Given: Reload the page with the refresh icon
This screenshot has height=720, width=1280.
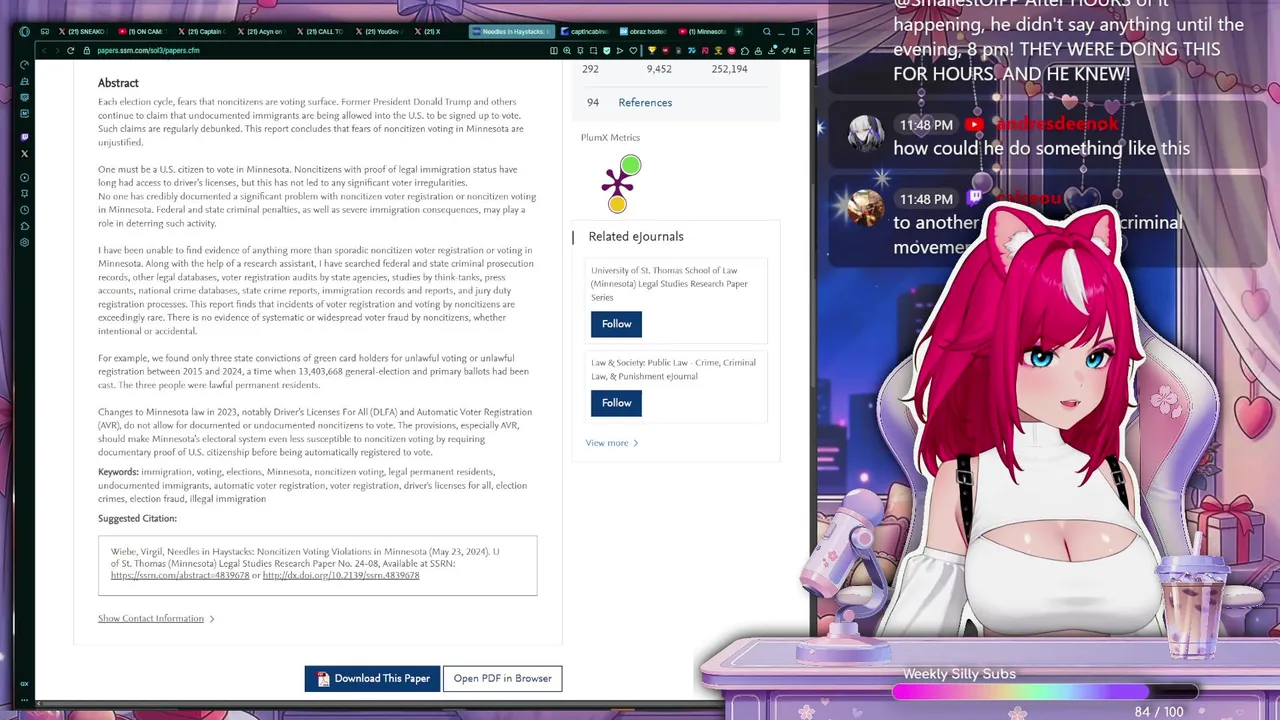Looking at the screenshot, I should [x=70, y=50].
